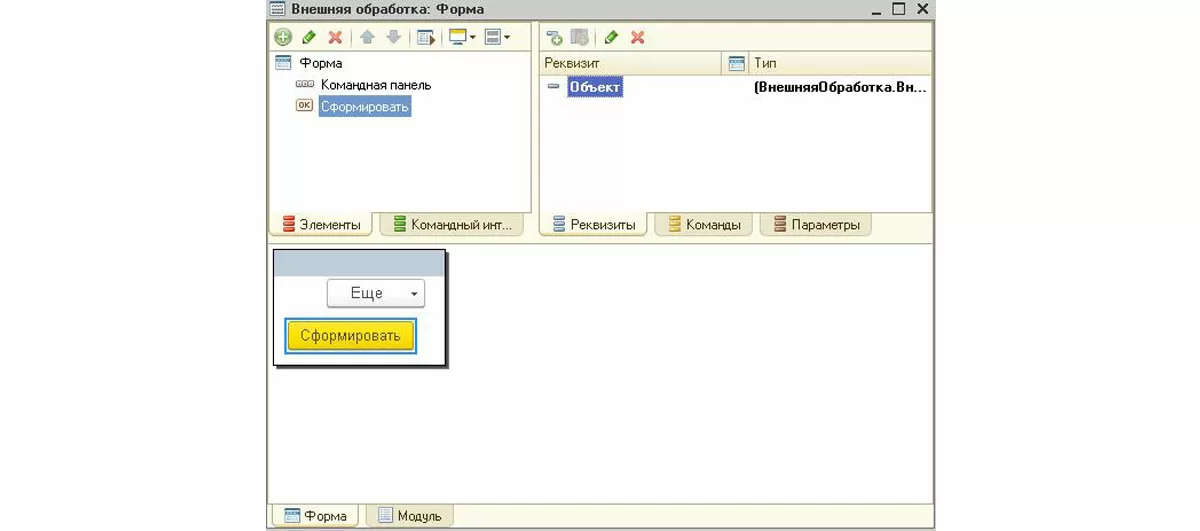Screen dimensions: 1200x531
Task: Select the Объект attribute row
Action: tap(735, 87)
